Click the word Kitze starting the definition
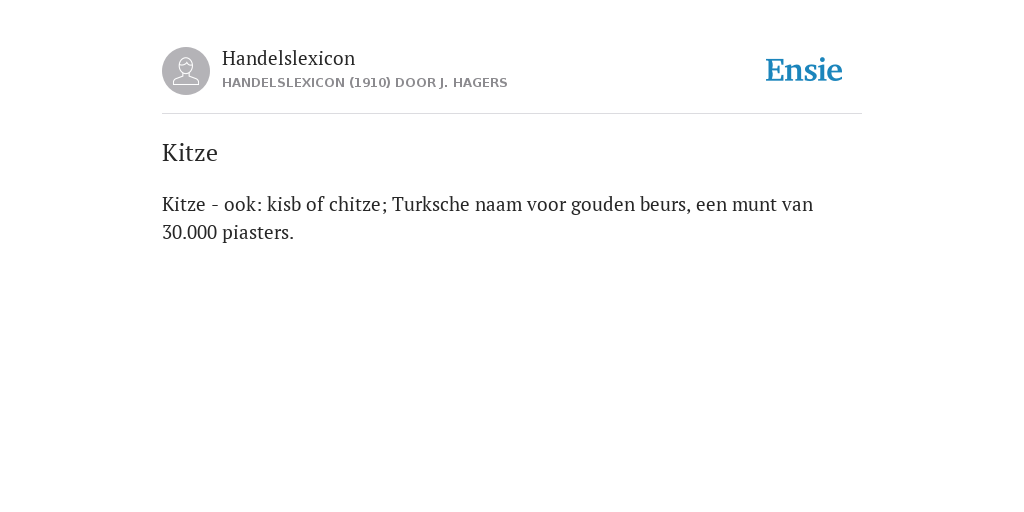Viewport: 1024px width, 512px height. tap(184, 204)
